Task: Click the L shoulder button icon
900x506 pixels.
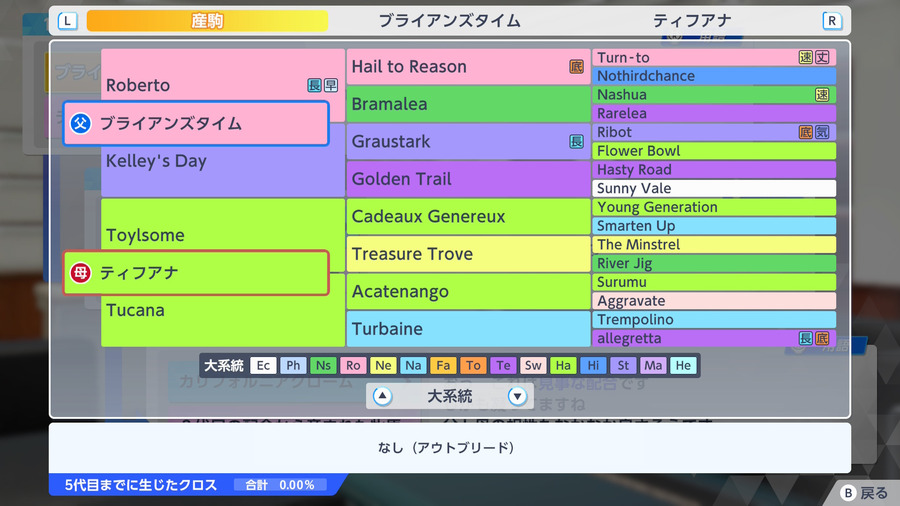Action: coord(67,21)
